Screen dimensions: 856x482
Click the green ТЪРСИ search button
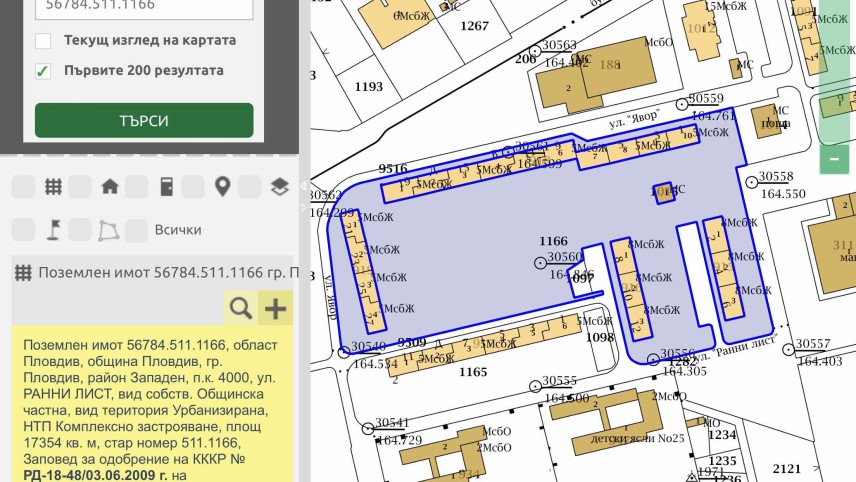pyautogui.click(x=144, y=121)
